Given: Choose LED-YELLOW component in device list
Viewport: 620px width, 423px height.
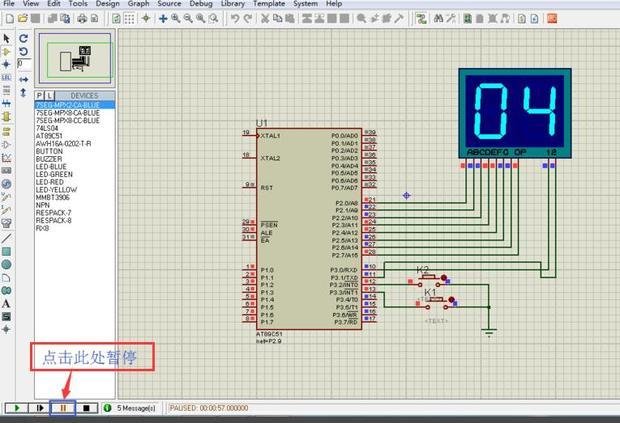Looking at the screenshot, I should [56, 190].
